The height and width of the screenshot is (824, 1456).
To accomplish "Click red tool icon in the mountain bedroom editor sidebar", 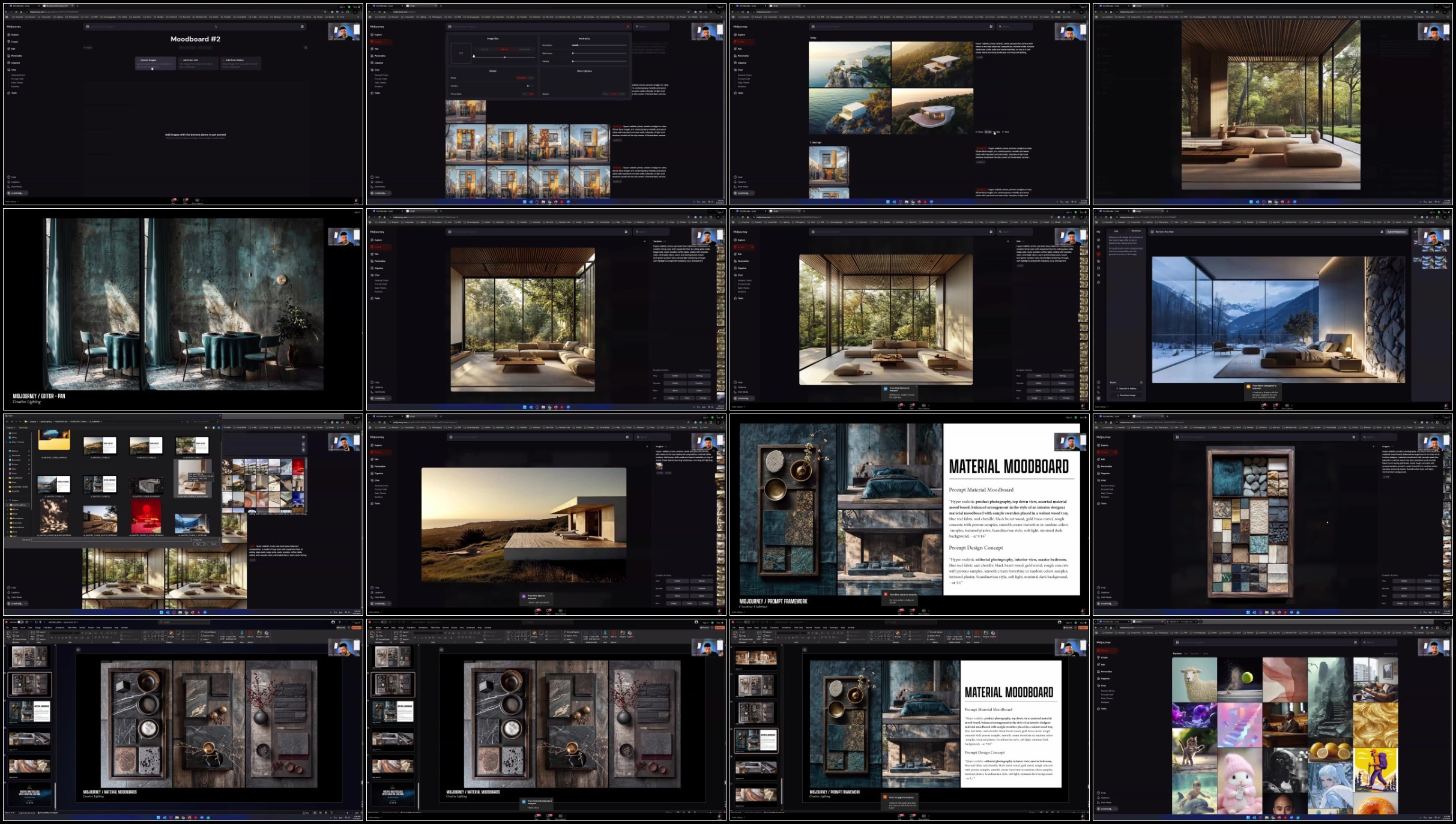I will click(1098, 254).
